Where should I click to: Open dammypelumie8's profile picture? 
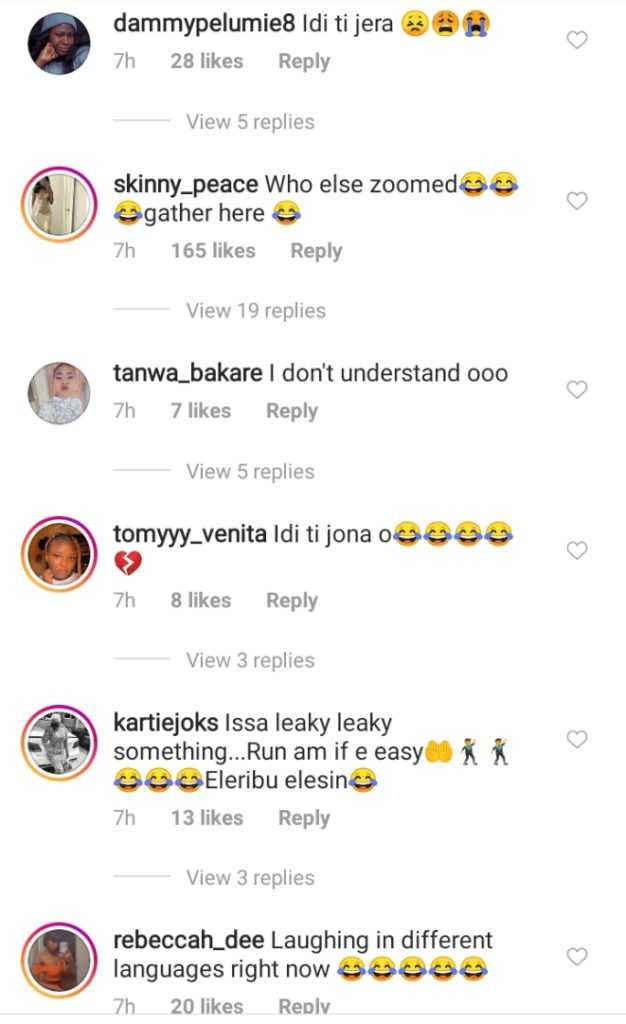[x=59, y=44]
